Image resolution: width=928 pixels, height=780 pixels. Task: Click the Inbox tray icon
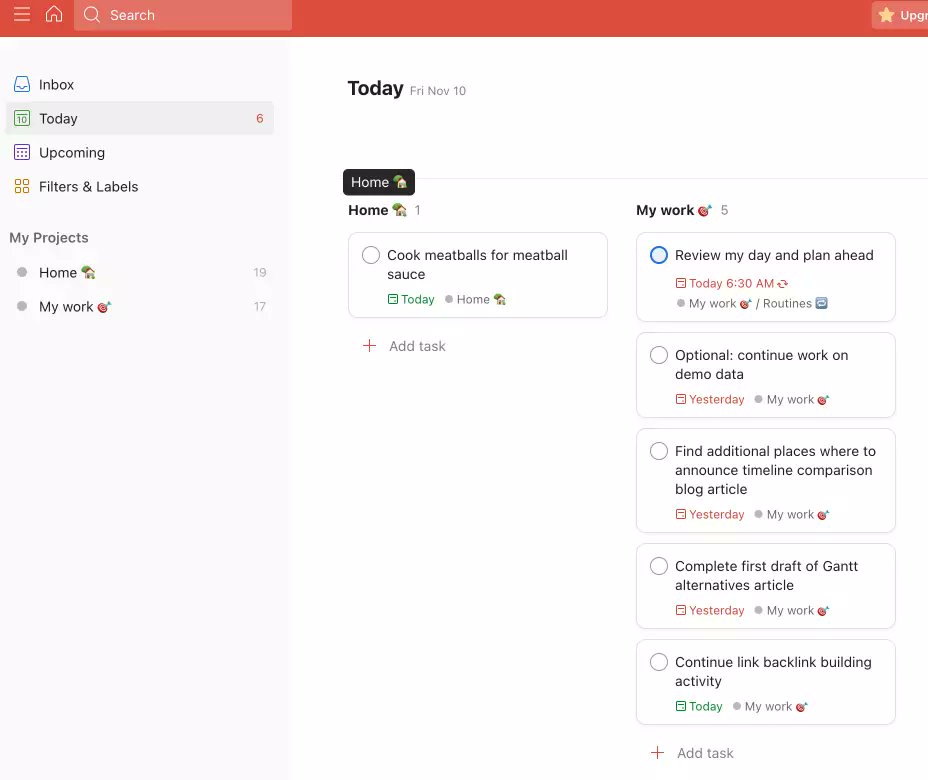[22, 85]
